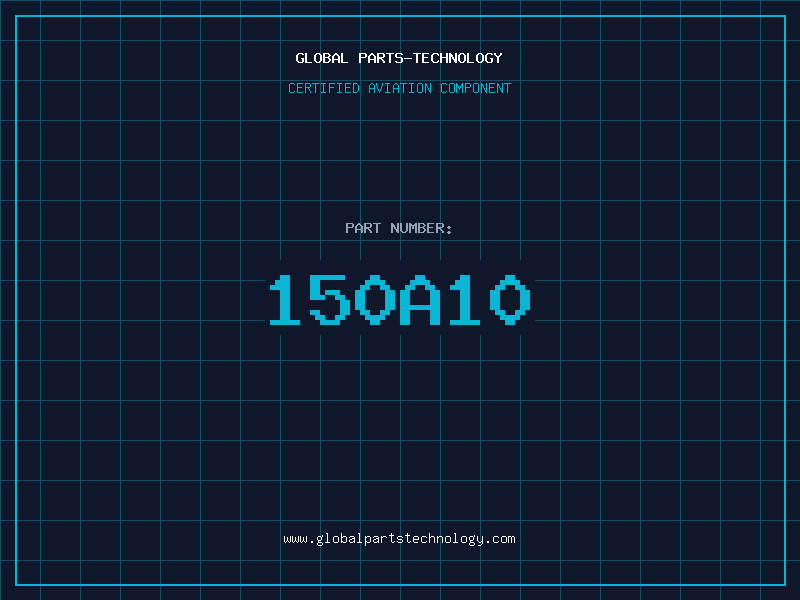
Task: Click the www prefix of the URL
Action: point(295,539)
